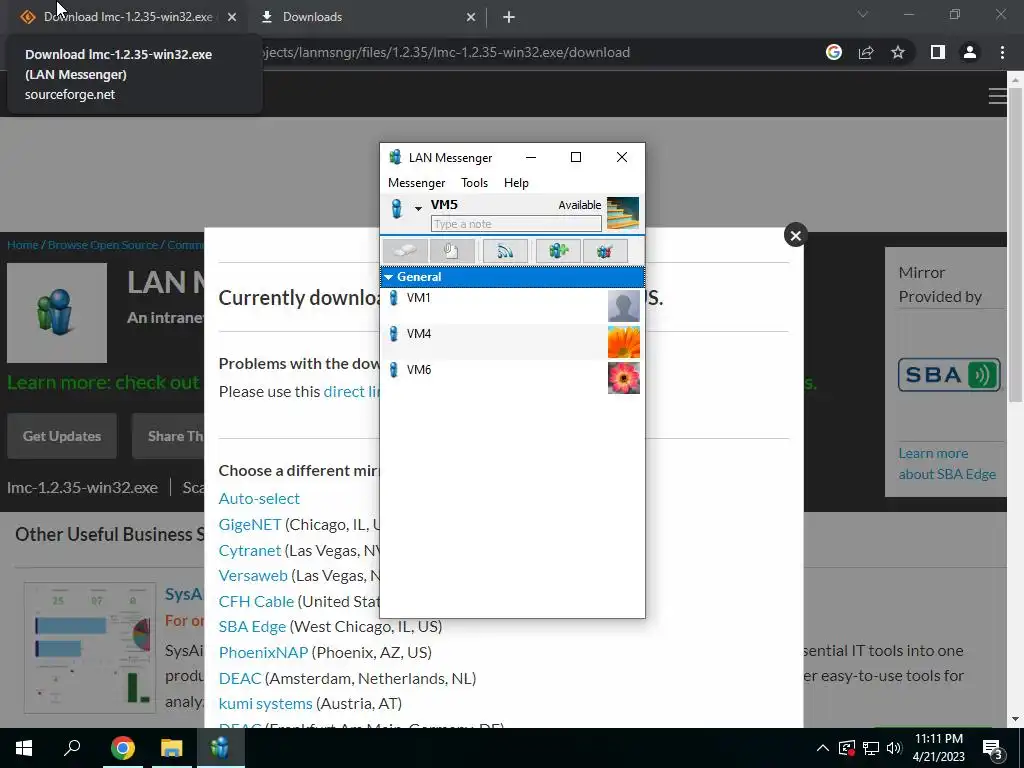Bookmark this page with the star icon
This screenshot has width=1024, height=768.
pos(898,52)
